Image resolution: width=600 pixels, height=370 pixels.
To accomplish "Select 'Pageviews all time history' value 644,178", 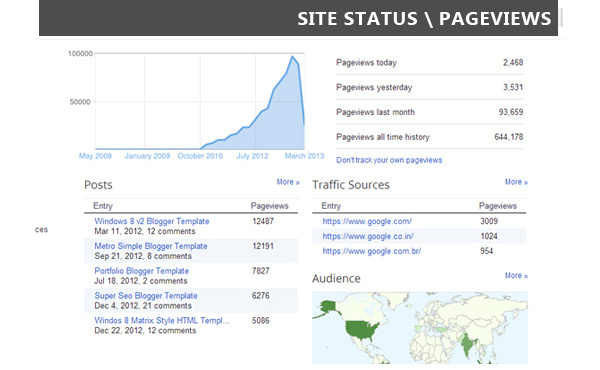I will [509, 137].
